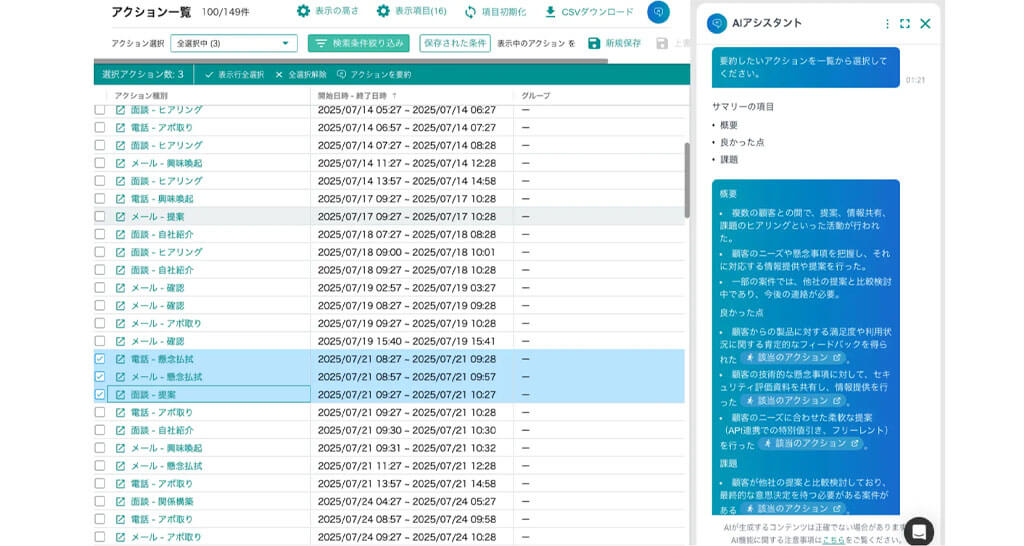Viewport: 1024px width, 546px height.
Task: Expand the AI assistant panel to fullscreen
Action: point(904,24)
